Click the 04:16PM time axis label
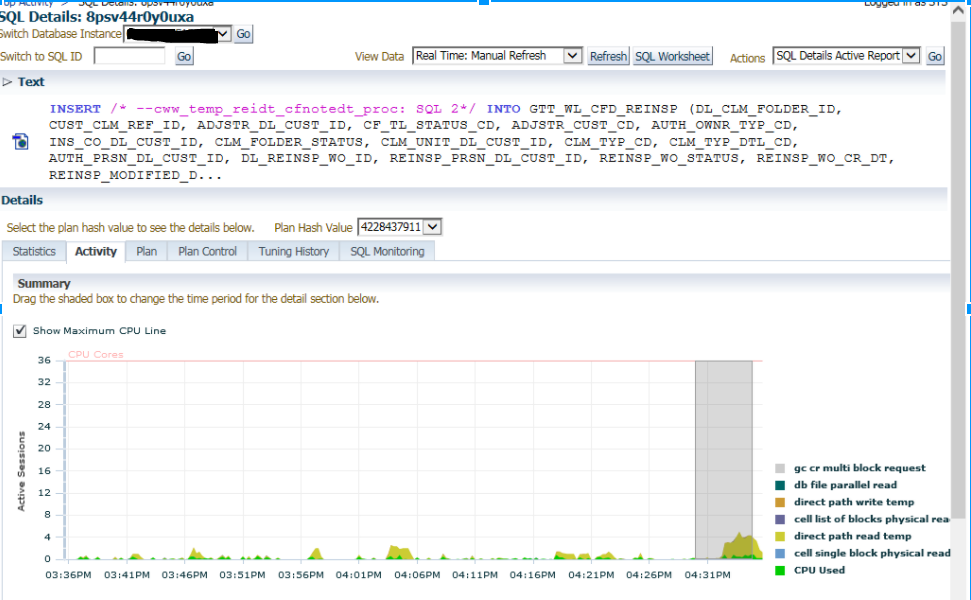 click(533, 575)
